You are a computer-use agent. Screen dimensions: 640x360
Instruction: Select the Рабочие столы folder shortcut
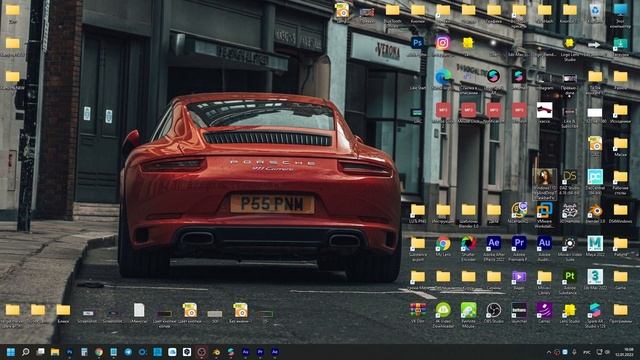coord(620,177)
